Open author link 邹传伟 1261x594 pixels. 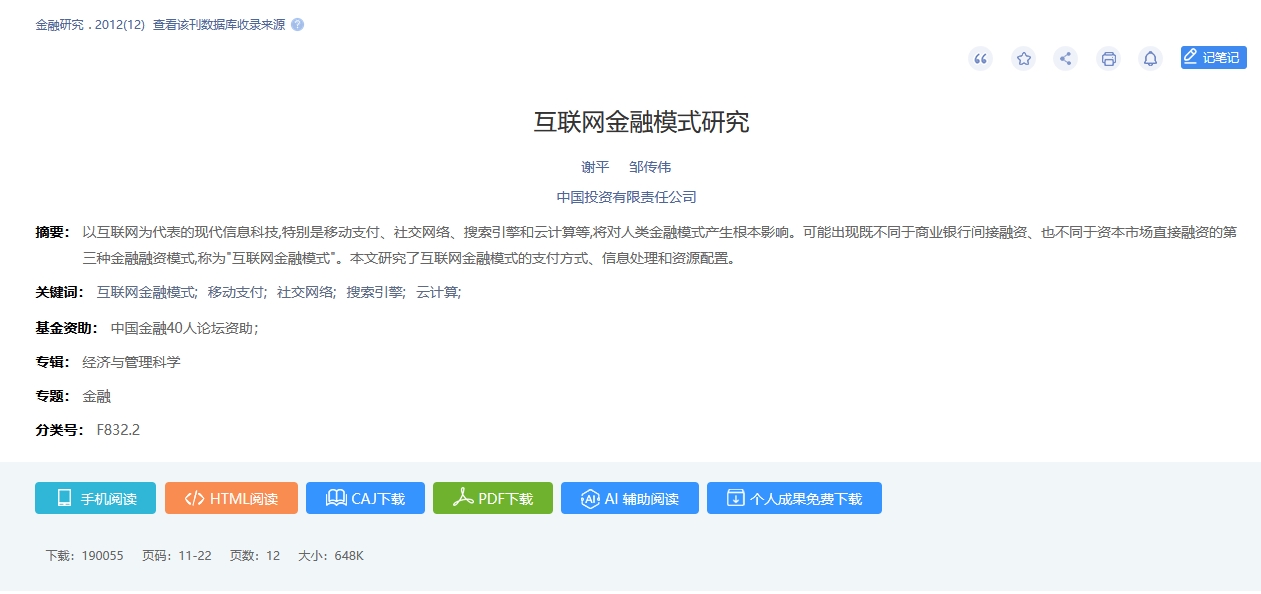pos(650,167)
